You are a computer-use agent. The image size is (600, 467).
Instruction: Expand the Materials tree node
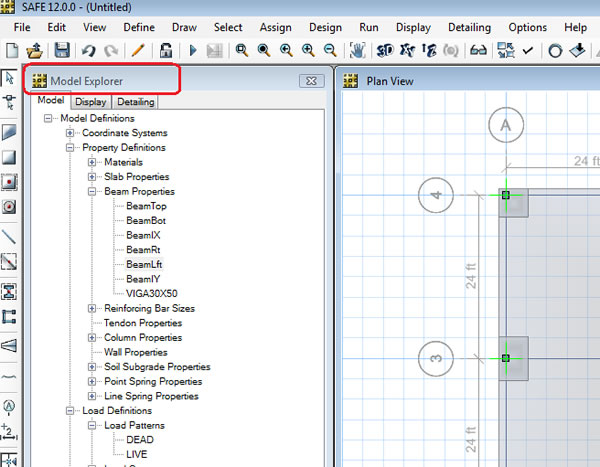click(92, 162)
